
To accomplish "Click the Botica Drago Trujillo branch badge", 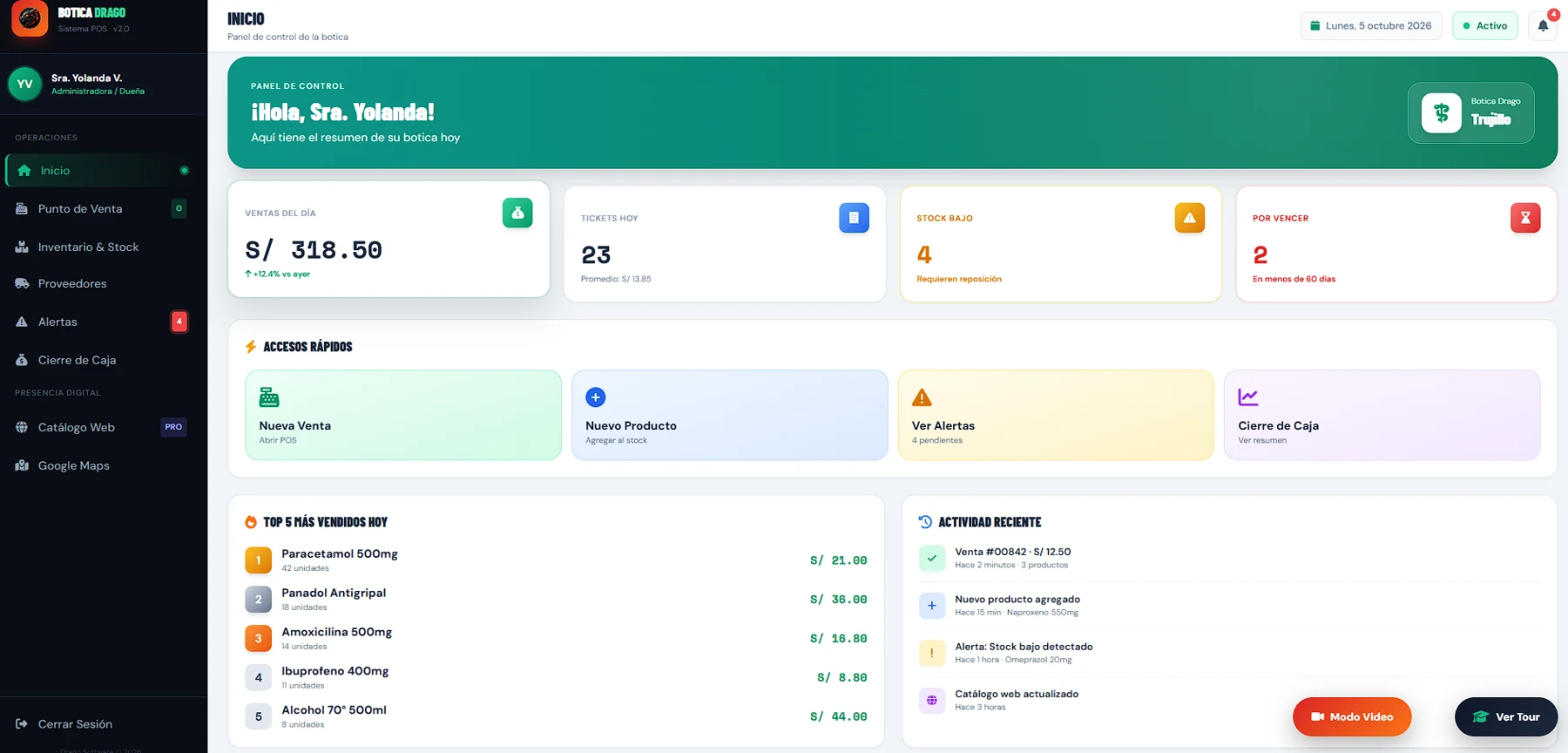I will pyautogui.click(x=1471, y=112).
